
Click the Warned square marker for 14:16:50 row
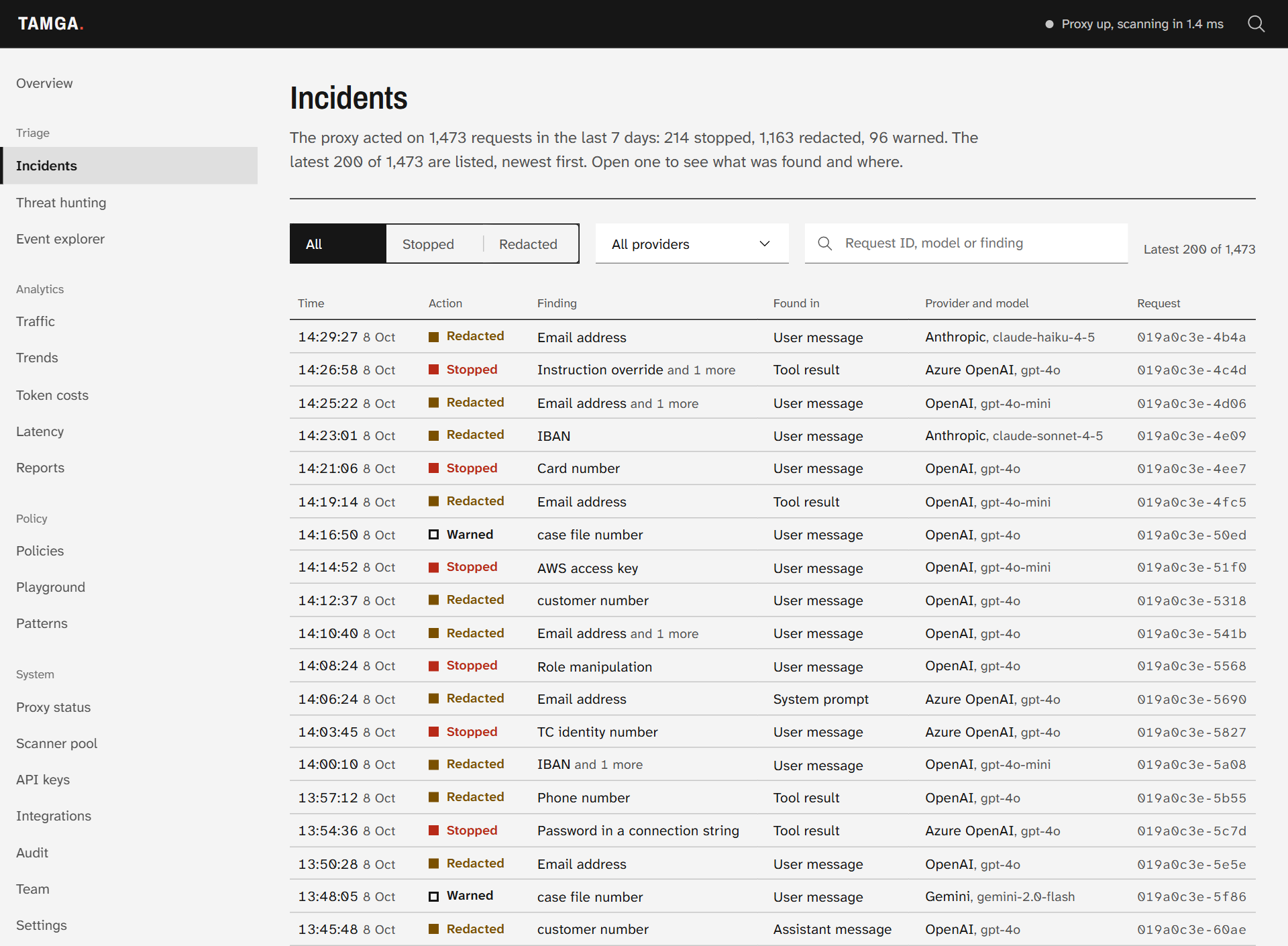[433, 535]
